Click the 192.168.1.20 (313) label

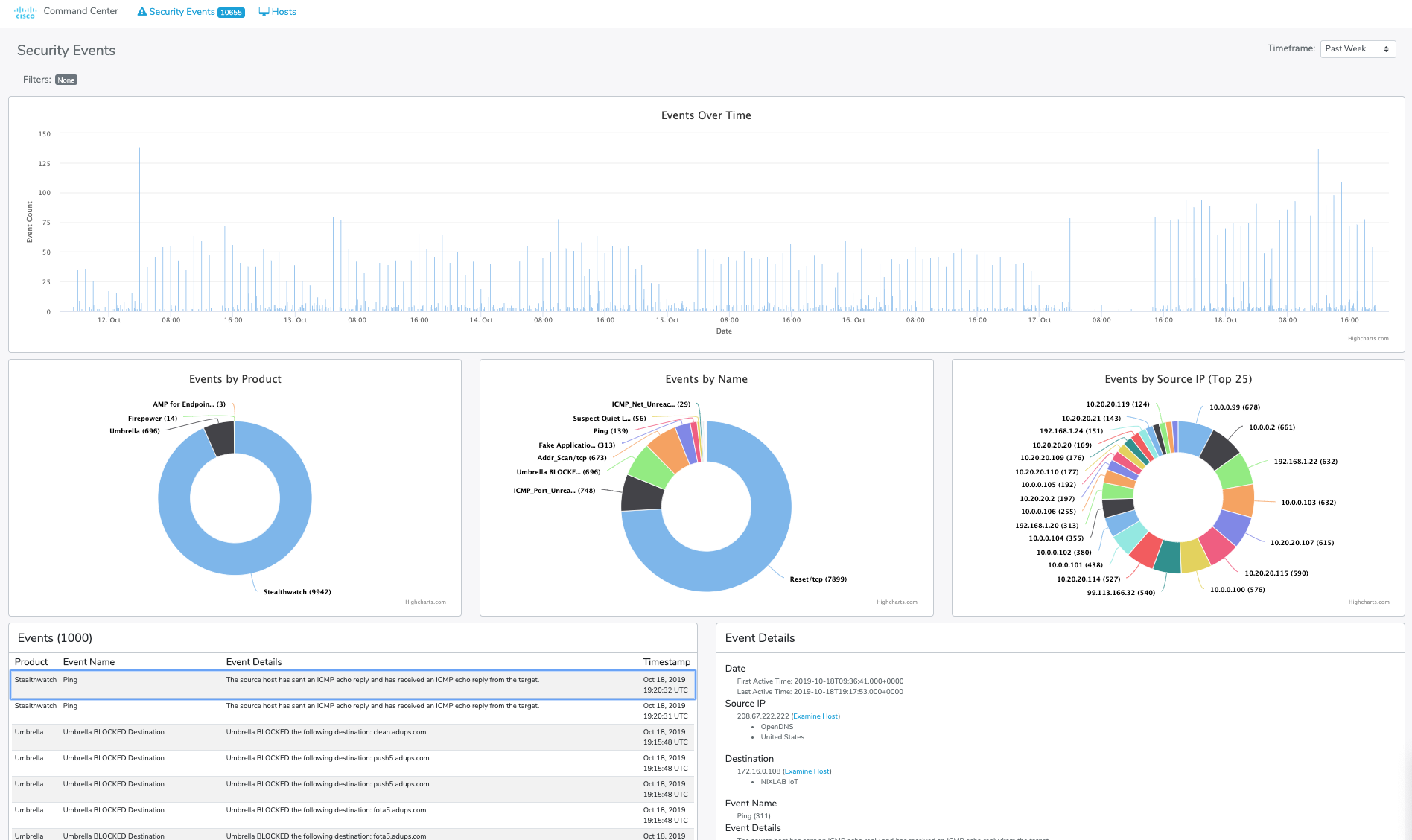1047,526
